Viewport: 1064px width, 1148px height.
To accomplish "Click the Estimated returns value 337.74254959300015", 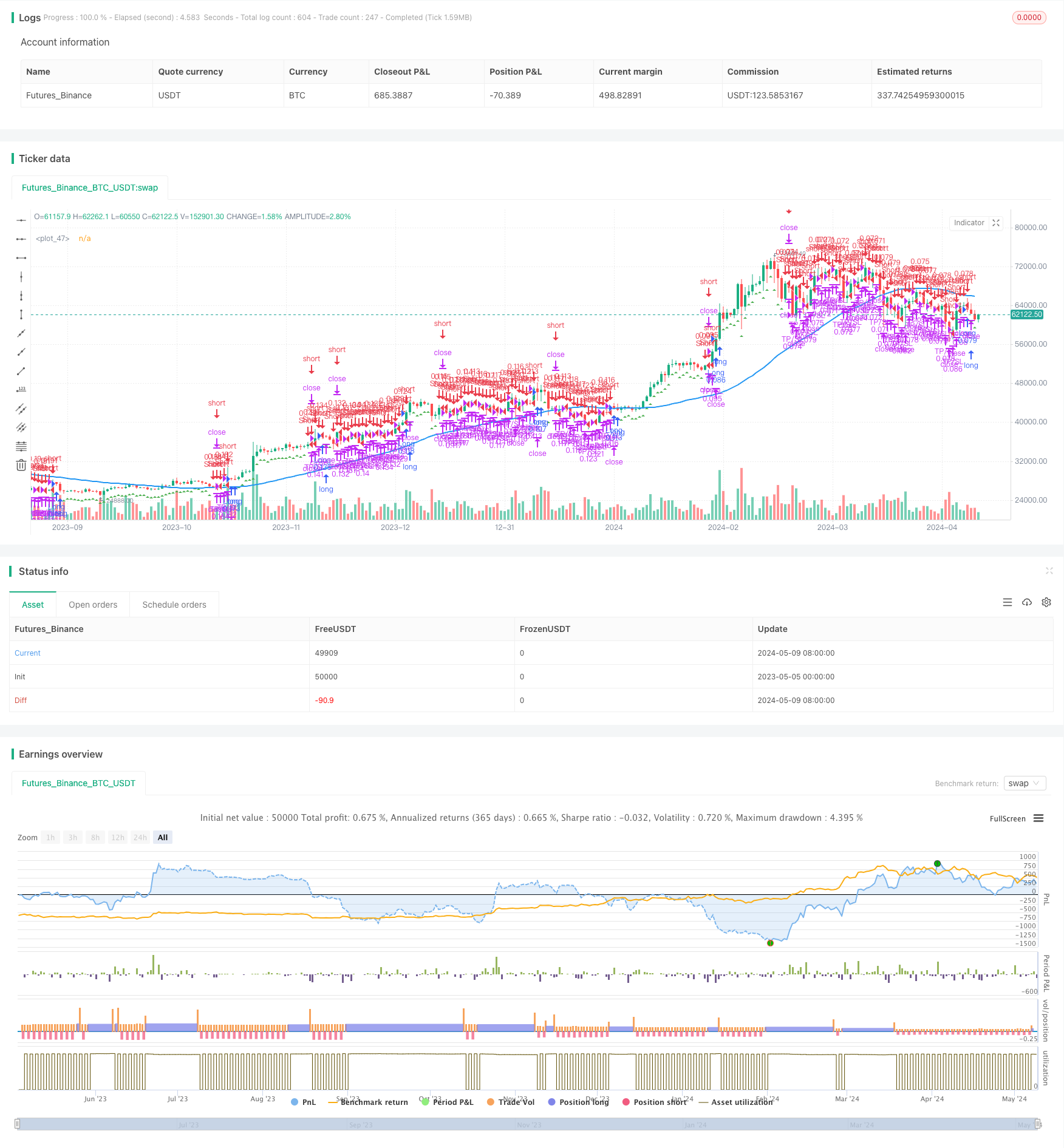I will [921, 95].
